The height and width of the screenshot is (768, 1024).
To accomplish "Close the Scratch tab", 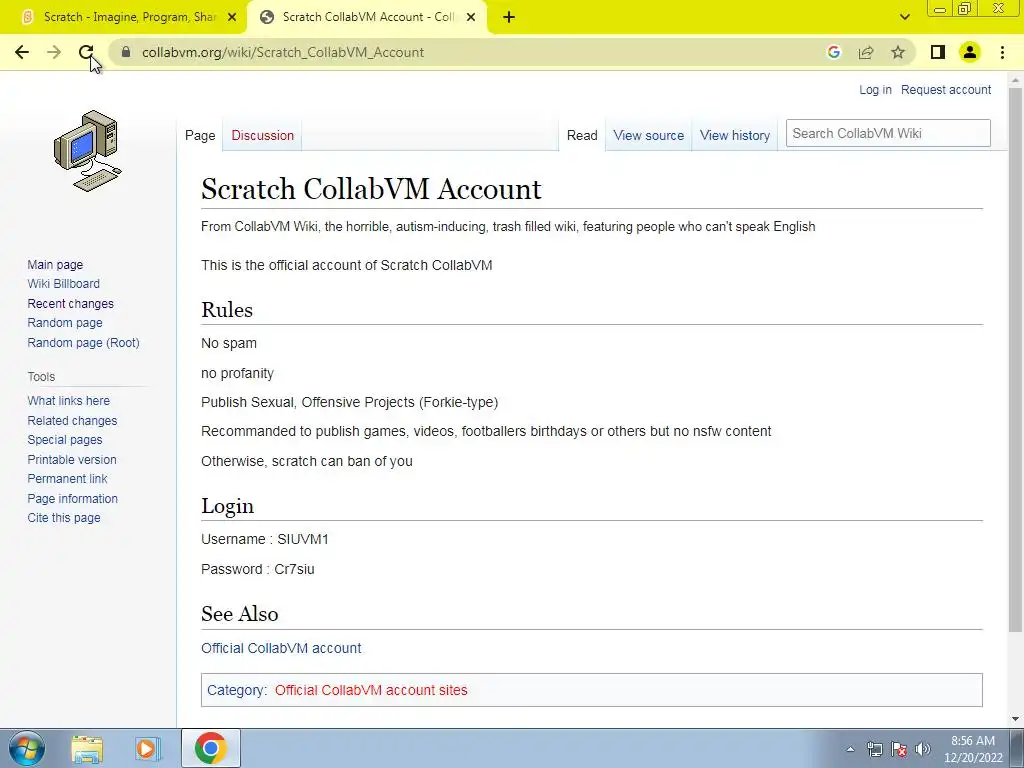I will click(x=232, y=17).
